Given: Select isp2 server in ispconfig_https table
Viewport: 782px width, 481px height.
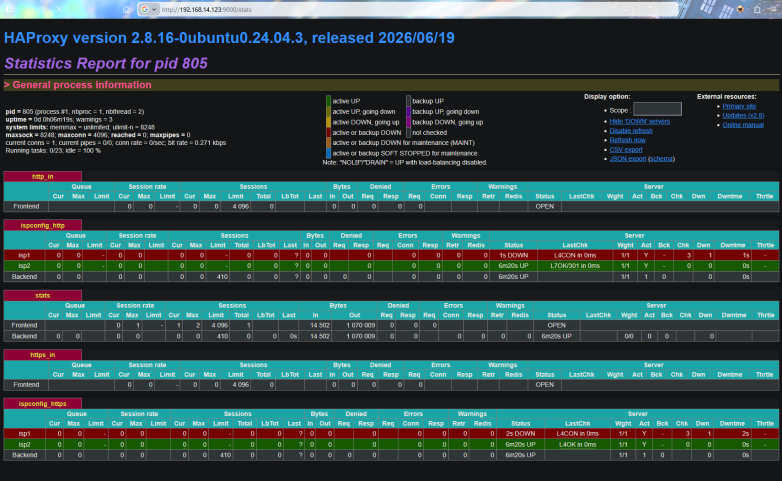Looking at the screenshot, I should pyautogui.click(x=24, y=444).
